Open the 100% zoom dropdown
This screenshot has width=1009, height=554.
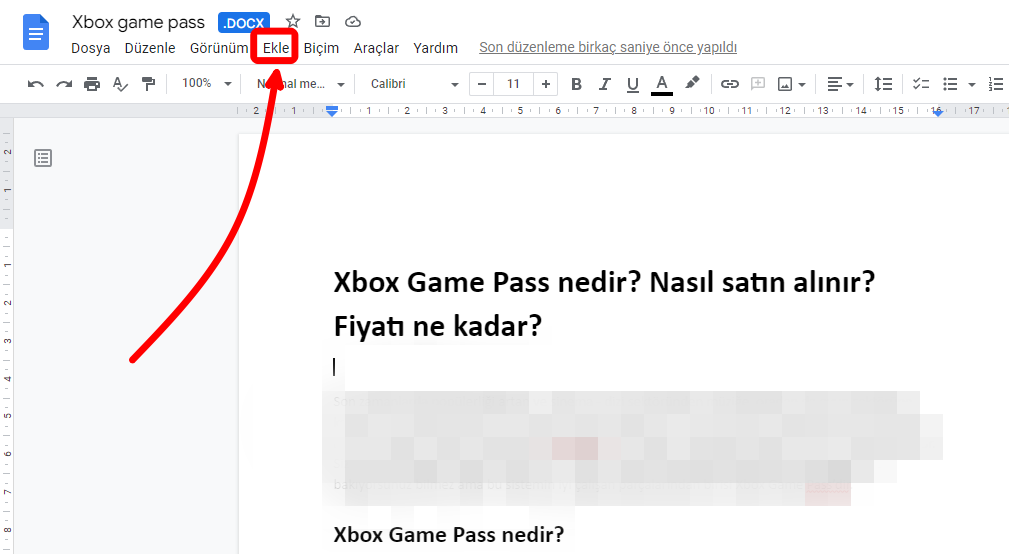point(206,84)
